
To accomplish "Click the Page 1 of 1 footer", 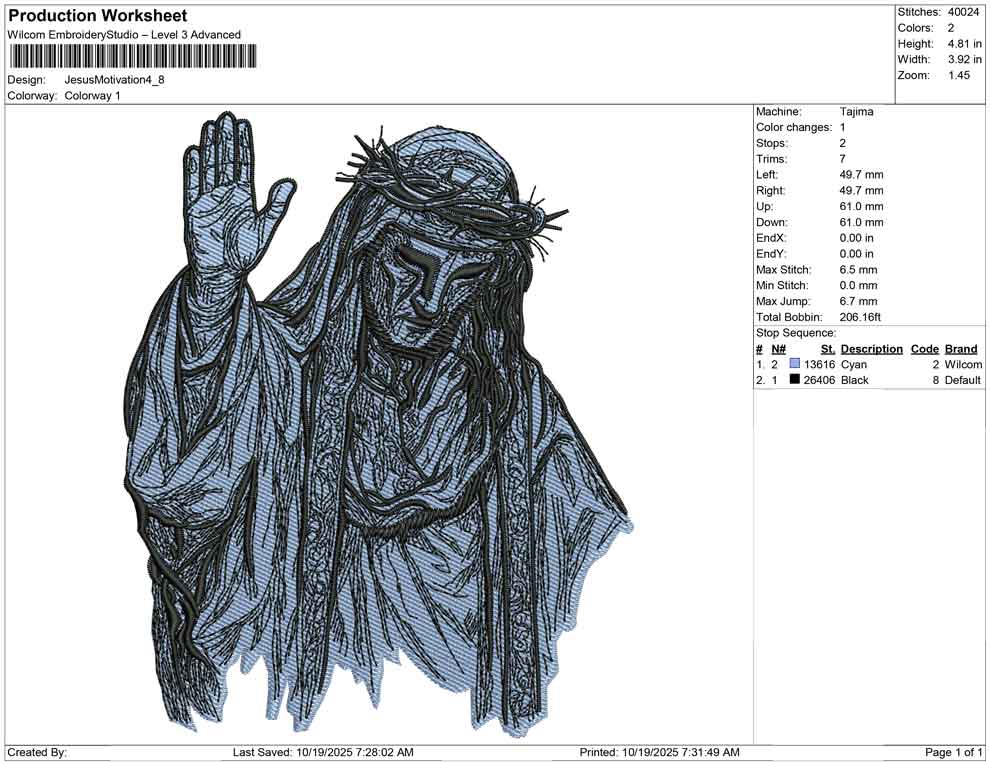I will click(x=954, y=752).
